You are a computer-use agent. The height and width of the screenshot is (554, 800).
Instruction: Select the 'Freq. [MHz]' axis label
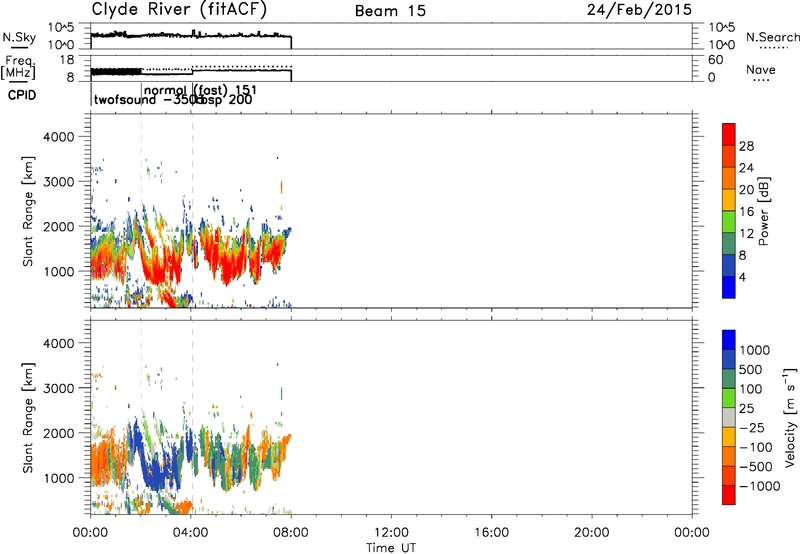[18, 68]
